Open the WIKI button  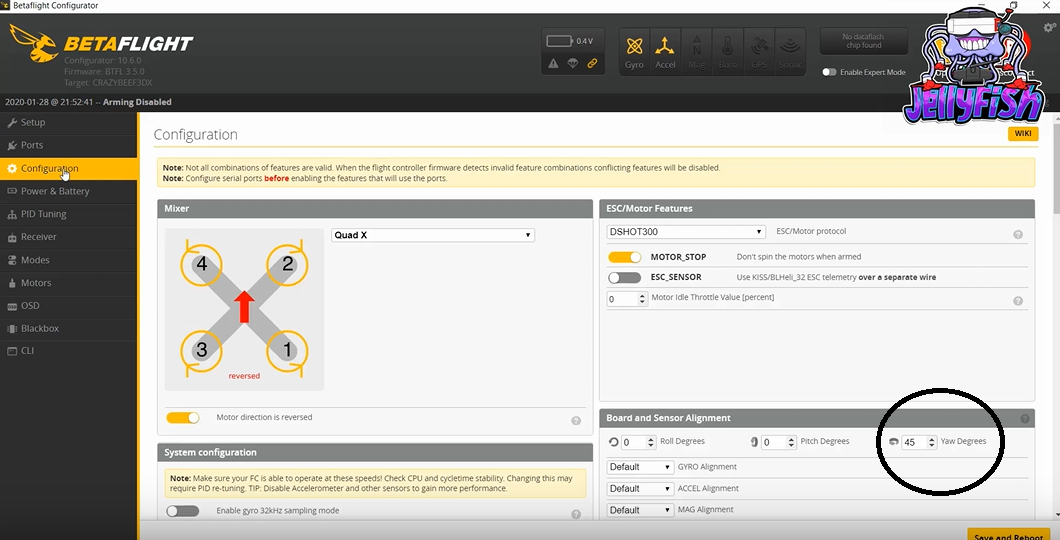[1023, 134]
